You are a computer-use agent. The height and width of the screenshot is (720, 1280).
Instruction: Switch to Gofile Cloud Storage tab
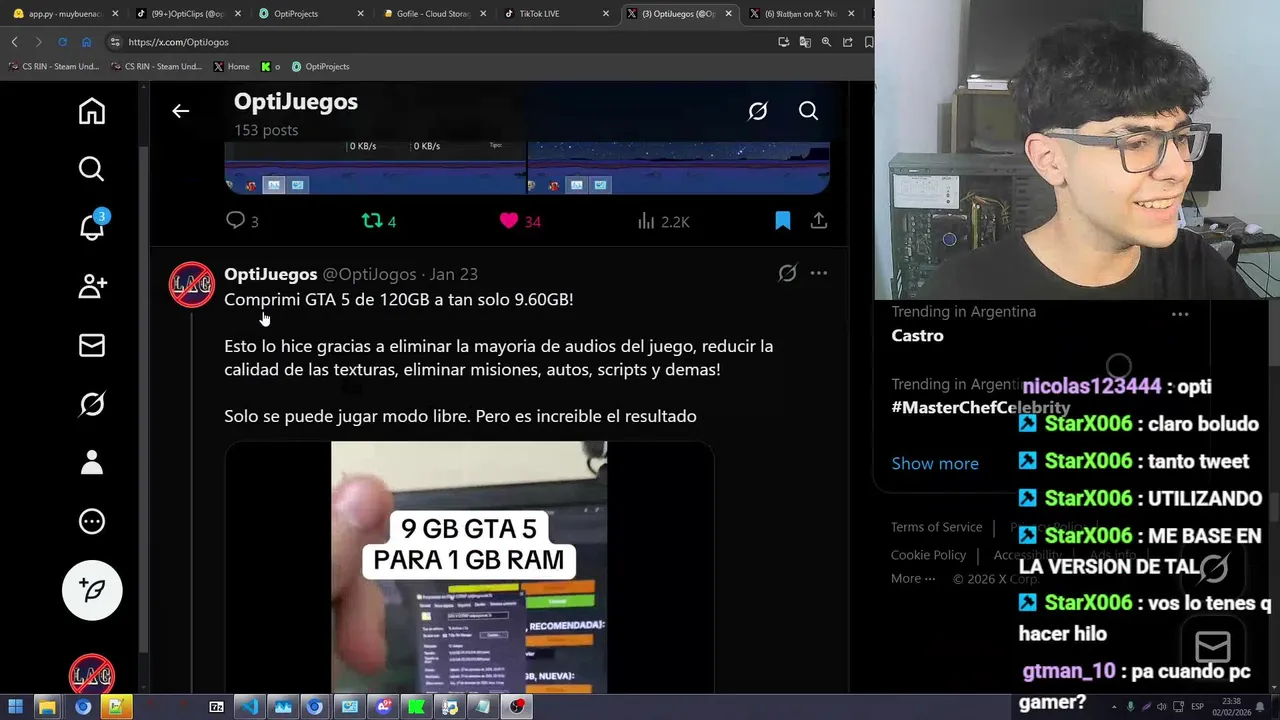click(x=431, y=14)
